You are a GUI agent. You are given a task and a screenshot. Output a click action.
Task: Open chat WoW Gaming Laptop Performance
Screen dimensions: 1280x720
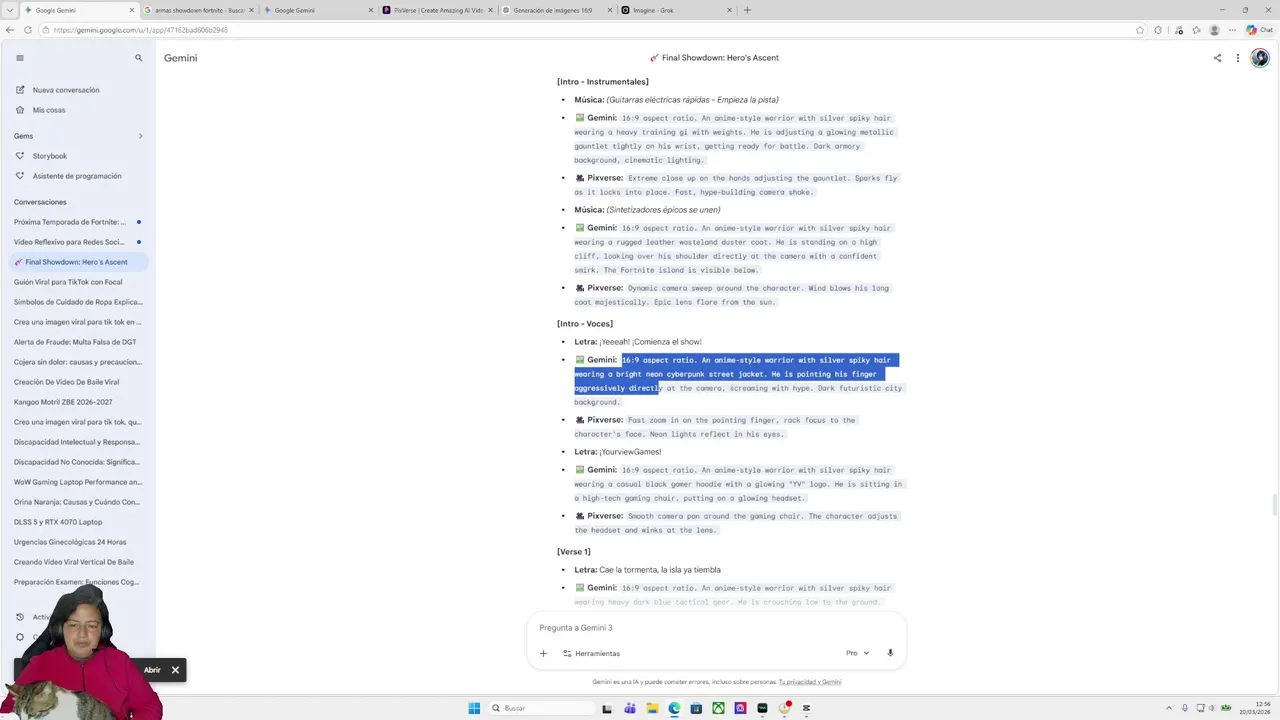pyautogui.click(x=78, y=482)
